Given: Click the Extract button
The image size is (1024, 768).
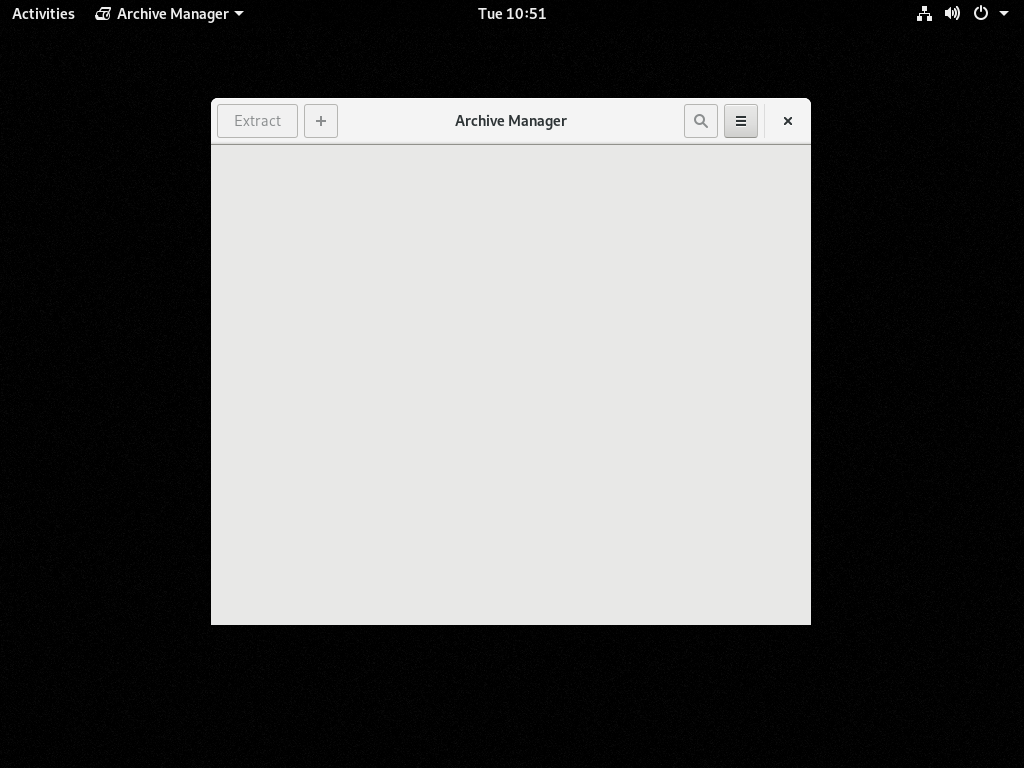Looking at the screenshot, I should (257, 121).
